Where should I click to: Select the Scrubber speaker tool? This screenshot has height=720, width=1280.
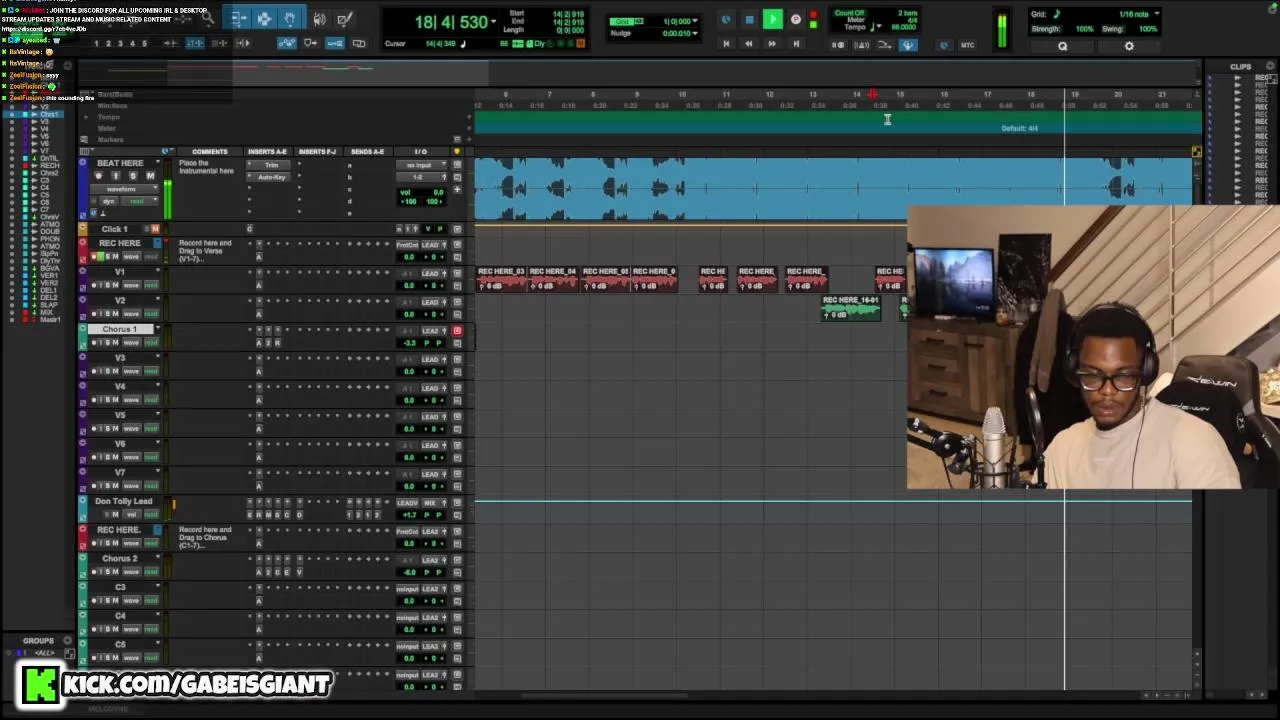(x=319, y=19)
